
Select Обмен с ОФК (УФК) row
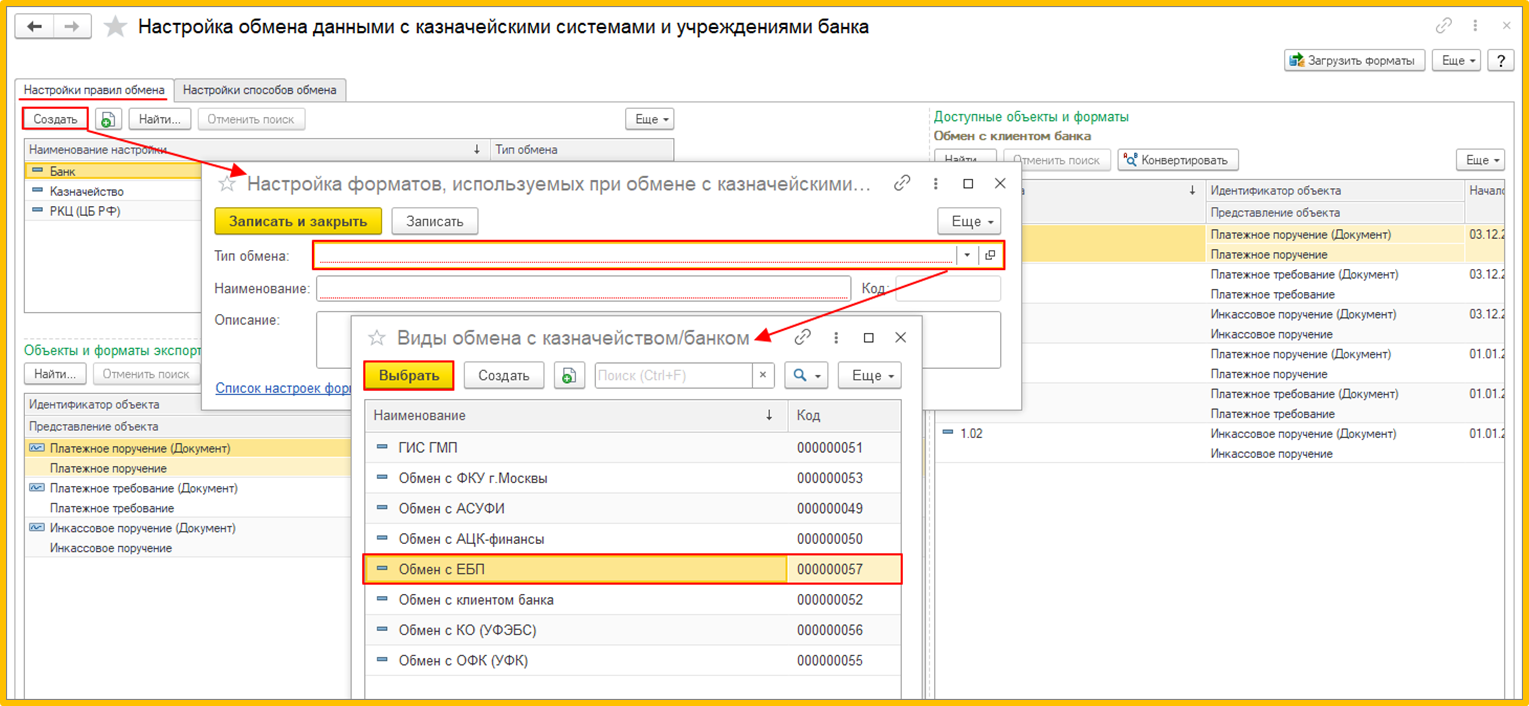(633, 661)
